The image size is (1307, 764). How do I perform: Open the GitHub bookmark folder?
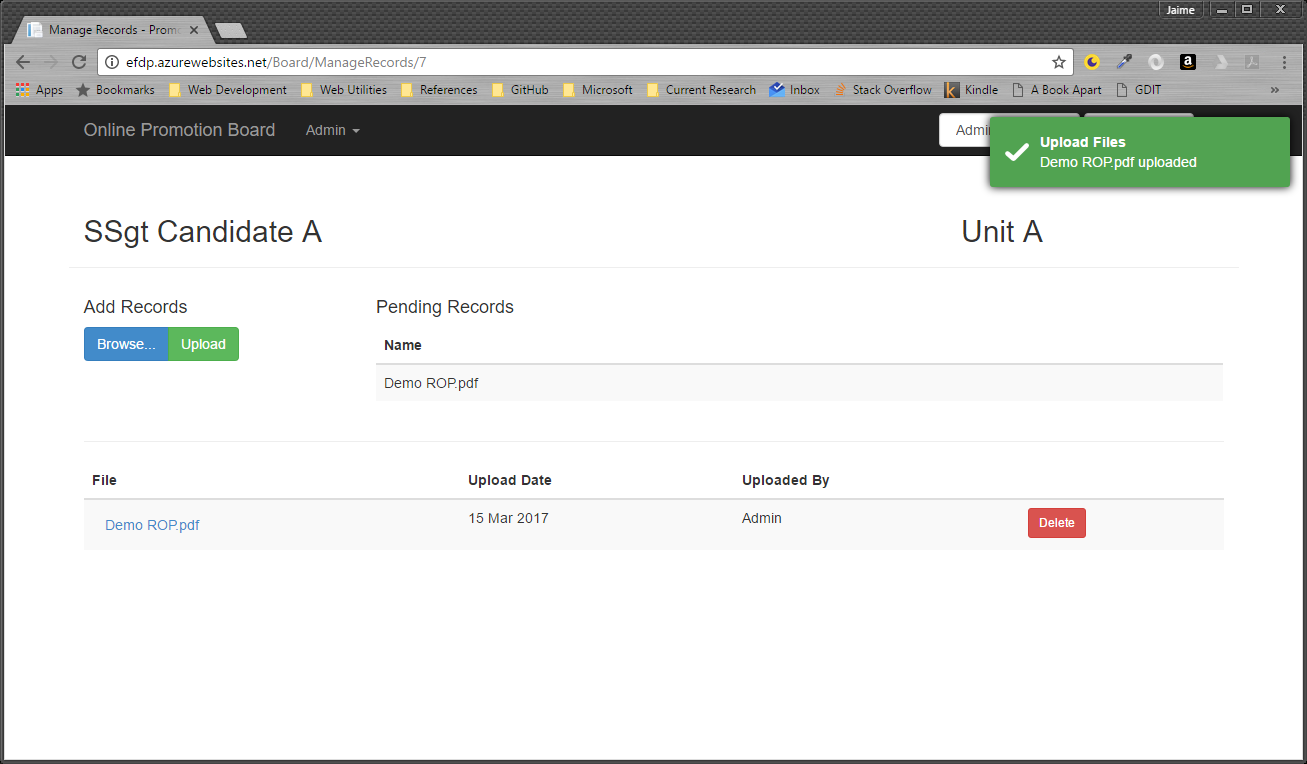pos(520,90)
